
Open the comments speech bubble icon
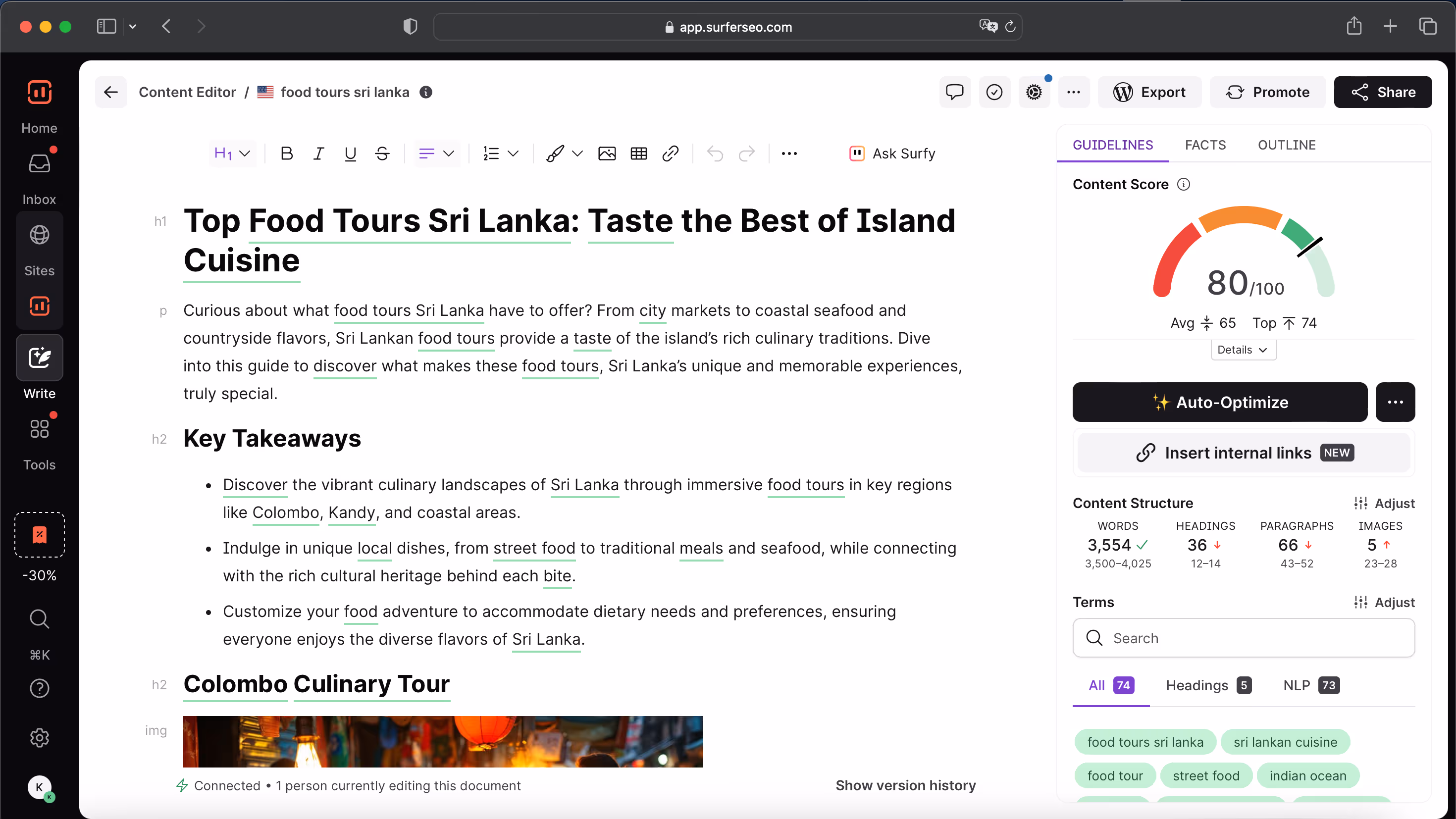point(955,92)
